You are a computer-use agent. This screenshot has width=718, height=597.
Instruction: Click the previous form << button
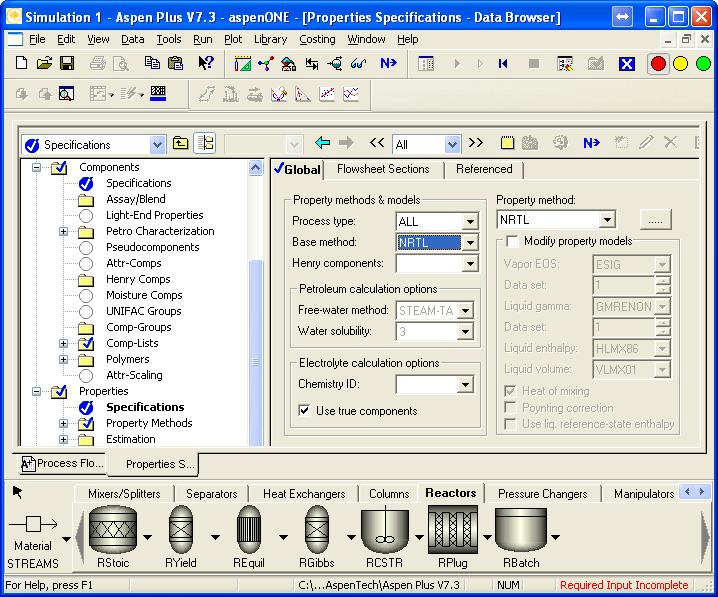coord(377,143)
